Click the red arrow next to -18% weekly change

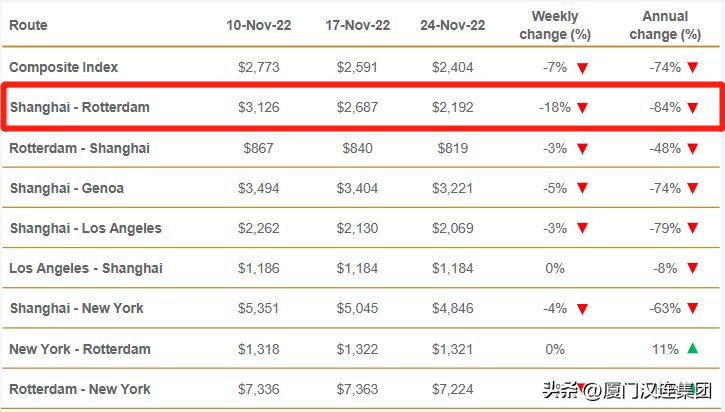[582, 108]
